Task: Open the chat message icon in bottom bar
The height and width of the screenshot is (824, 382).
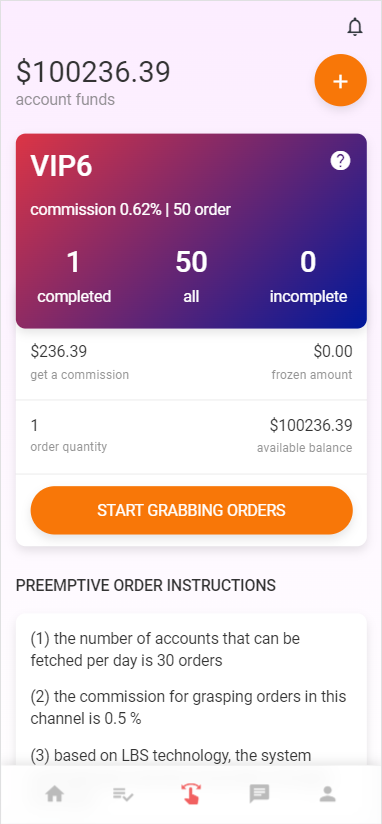Action: pyautogui.click(x=260, y=794)
